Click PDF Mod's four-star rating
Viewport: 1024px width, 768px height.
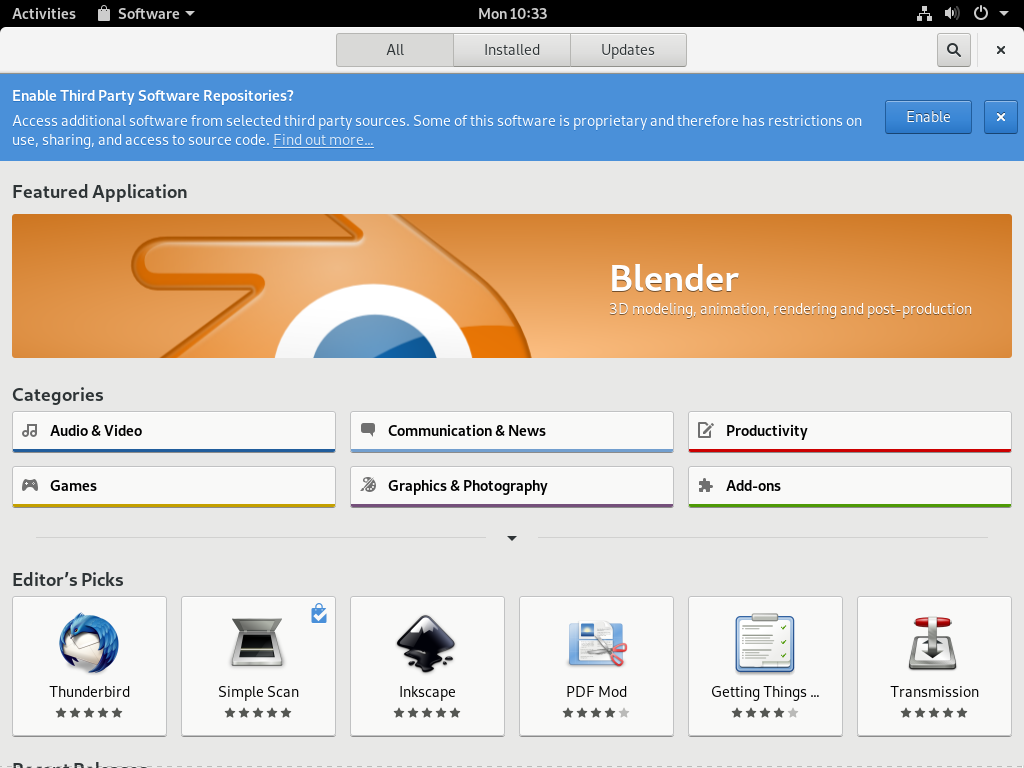596,712
